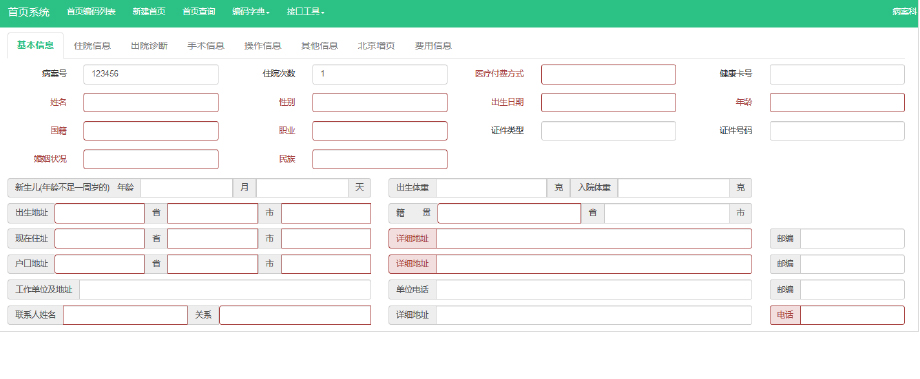Focus the 证件号码 input field

coord(837,131)
